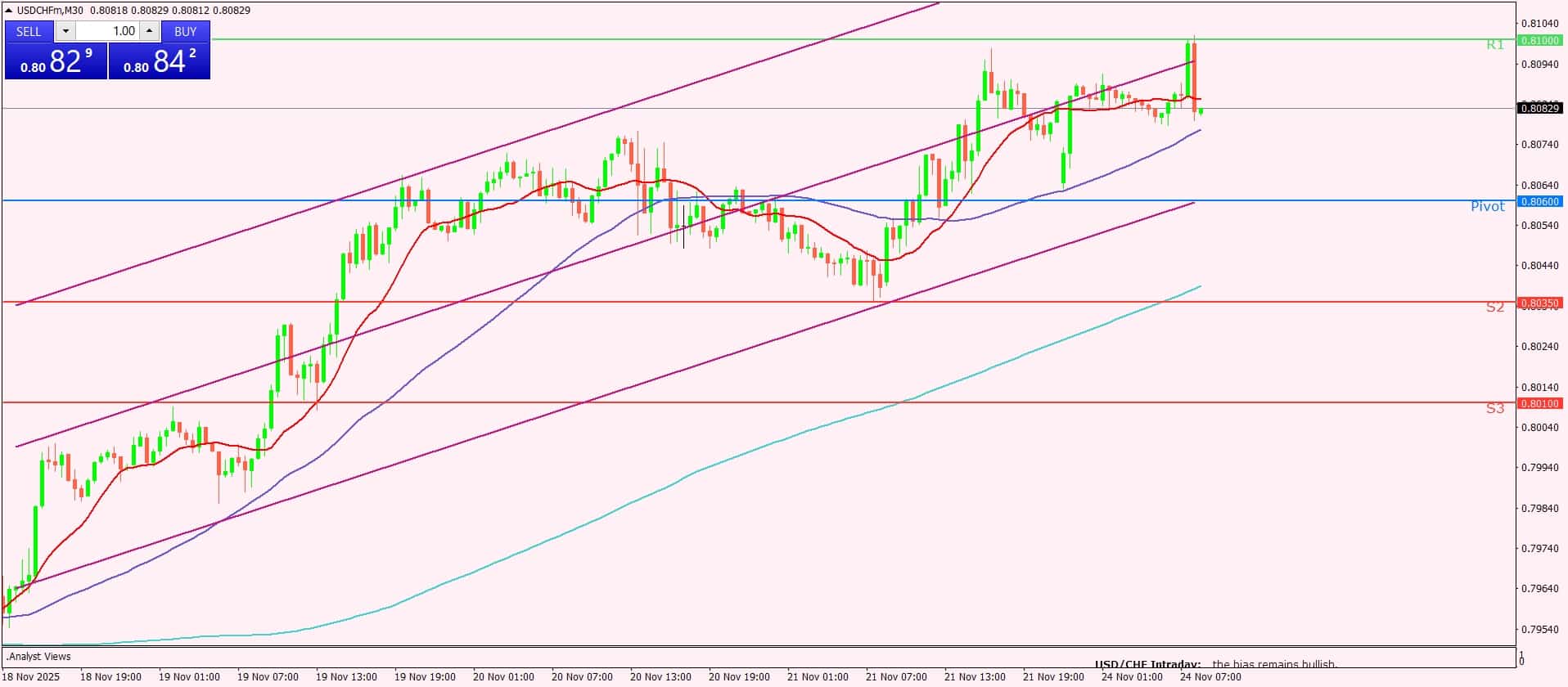Click the SELL button in trade panel
Image resolution: width=1568 pixels, height=687 pixels.
[x=29, y=31]
